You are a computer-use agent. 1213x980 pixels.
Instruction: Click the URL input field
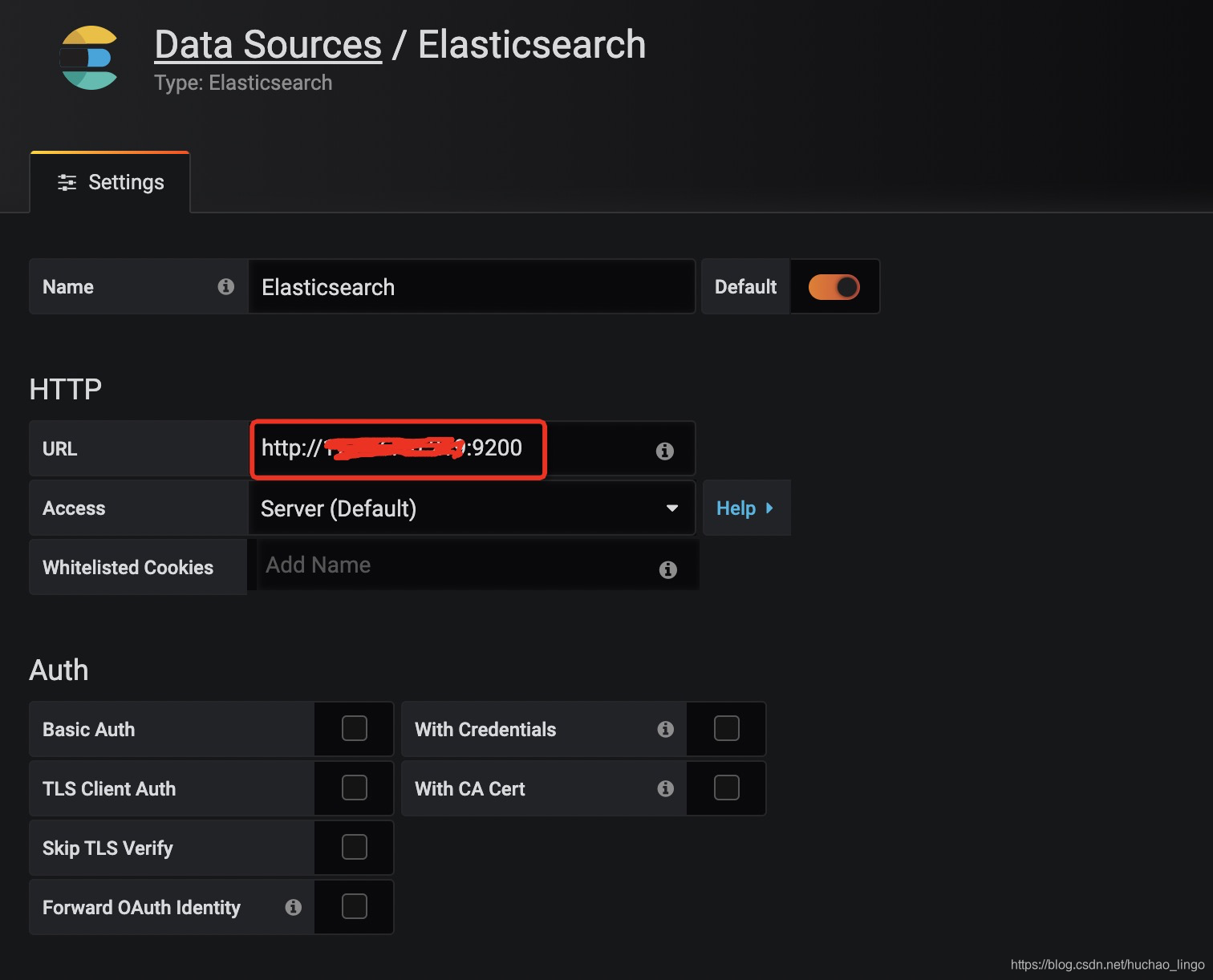point(472,448)
